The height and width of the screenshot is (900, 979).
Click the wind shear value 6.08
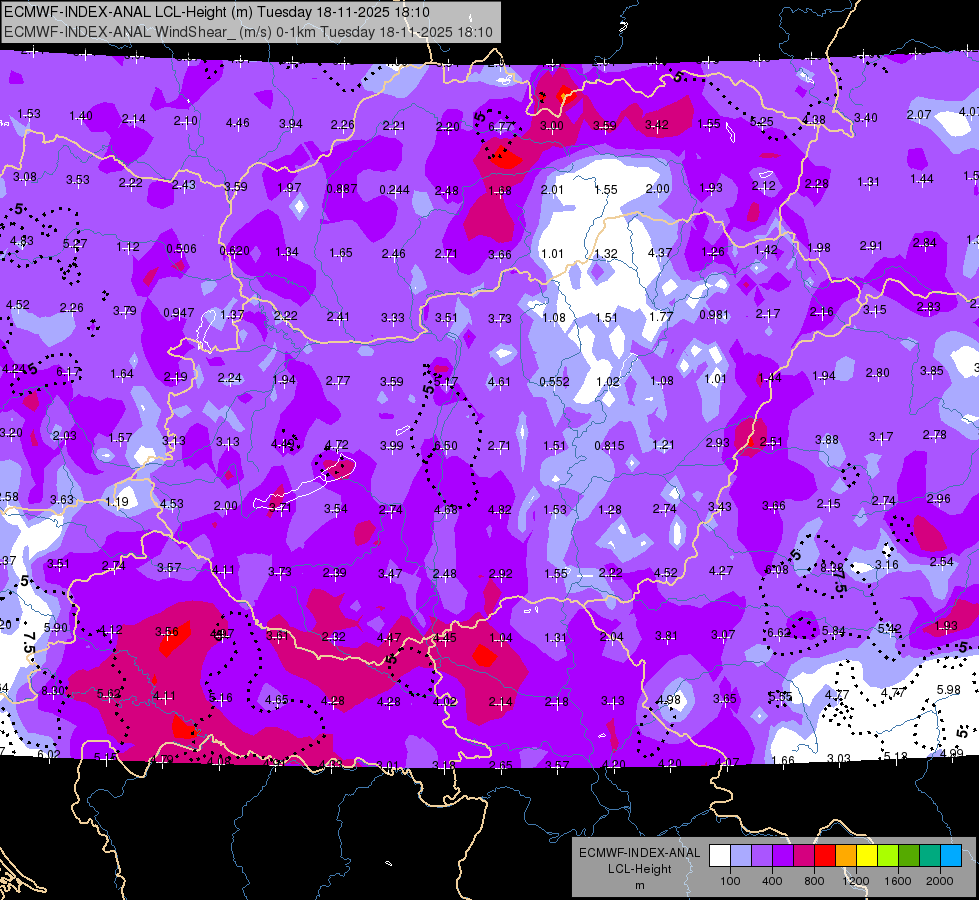point(777,570)
